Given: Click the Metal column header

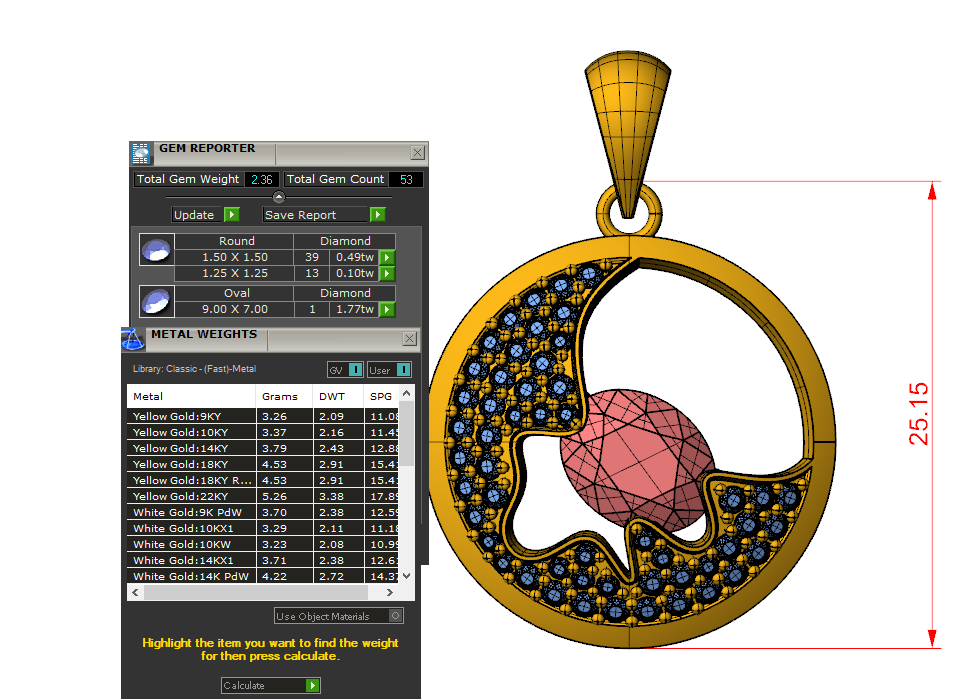Looking at the screenshot, I should click(190, 397).
